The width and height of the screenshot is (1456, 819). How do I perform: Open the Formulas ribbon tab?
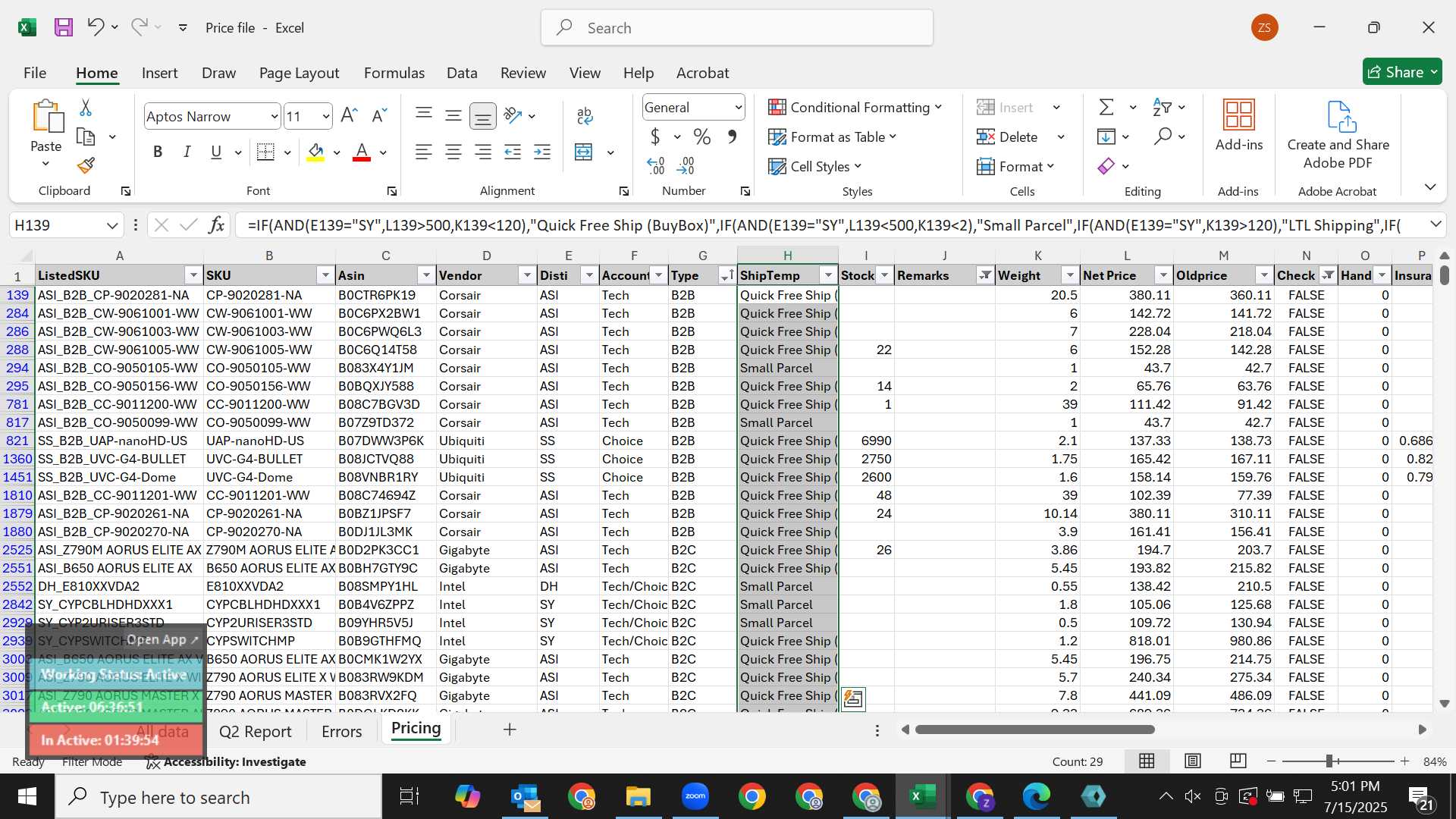click(x=394, y=73)
